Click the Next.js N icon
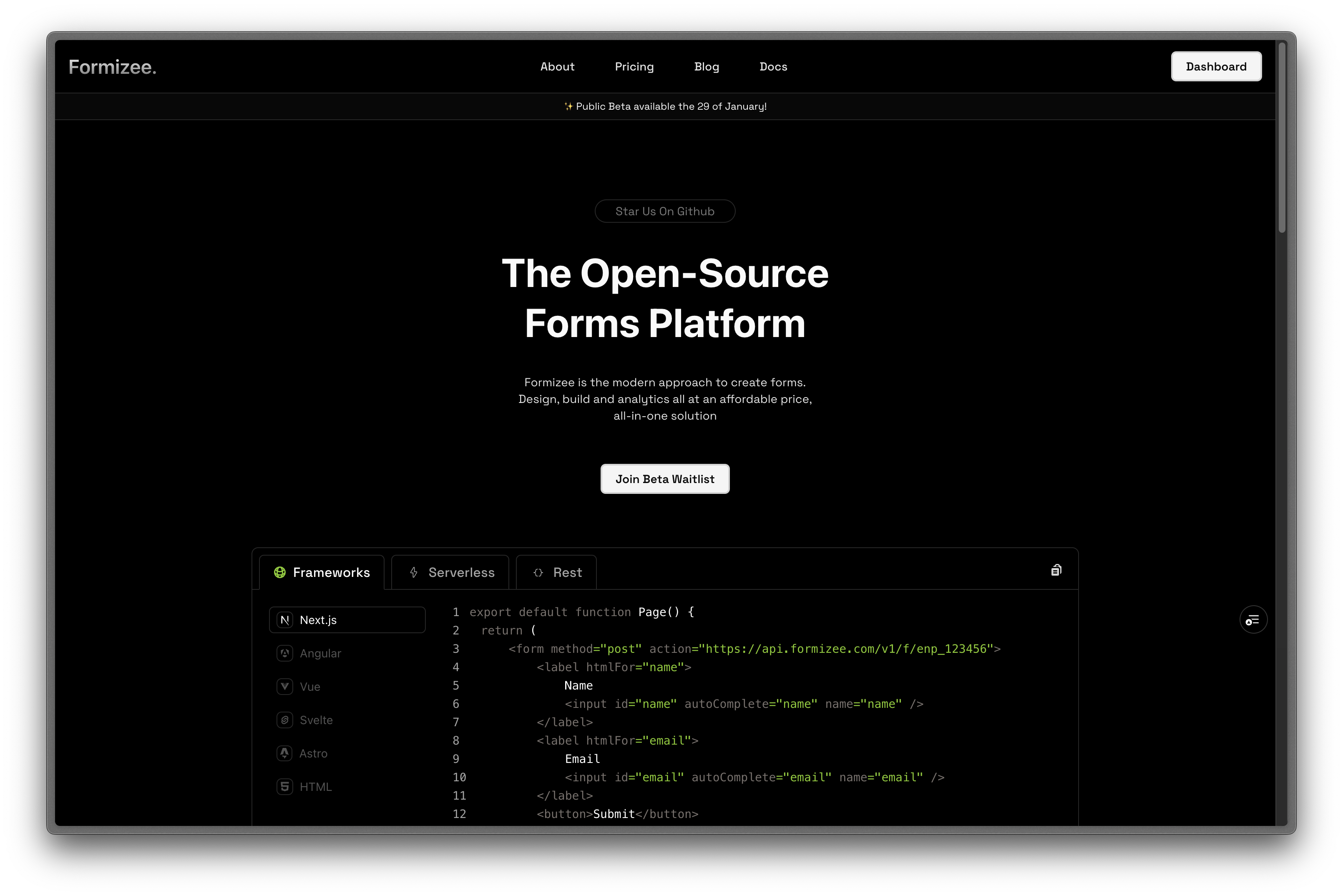This screenshot has height=896, width=1343. coord(284,619)
